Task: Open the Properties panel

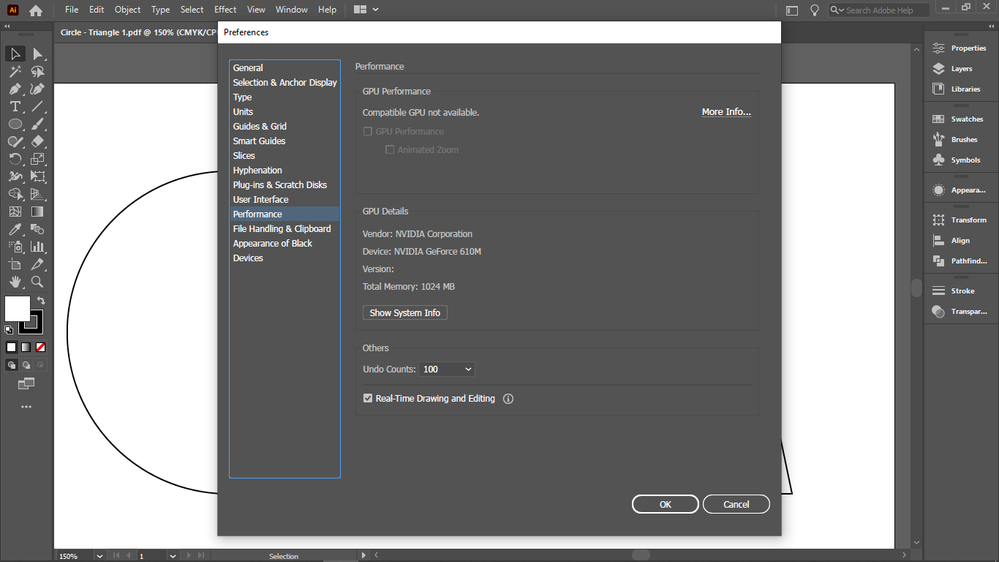Action: (961, 48)
